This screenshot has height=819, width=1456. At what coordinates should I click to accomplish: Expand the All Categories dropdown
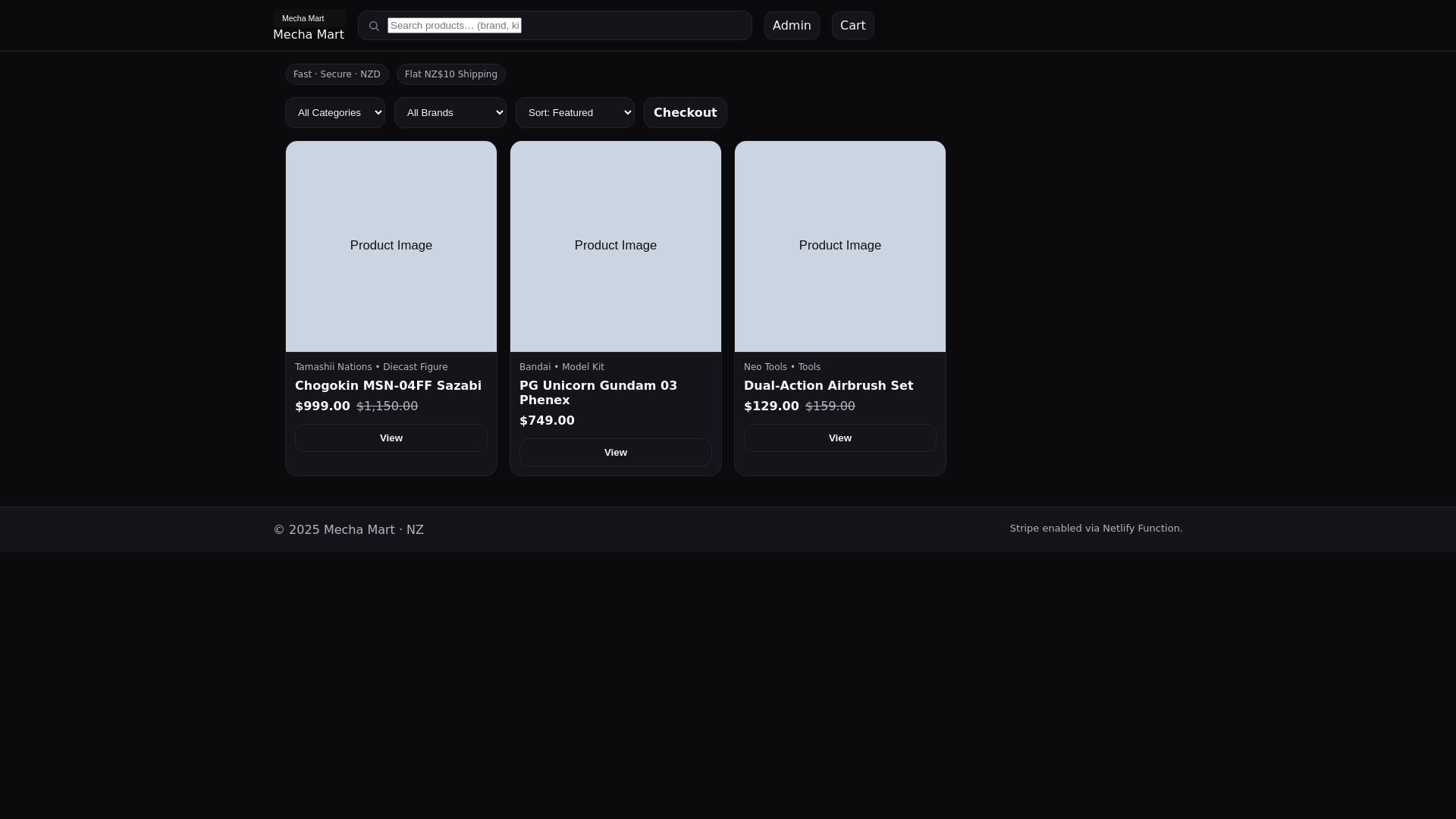click(x=335, y=113)
